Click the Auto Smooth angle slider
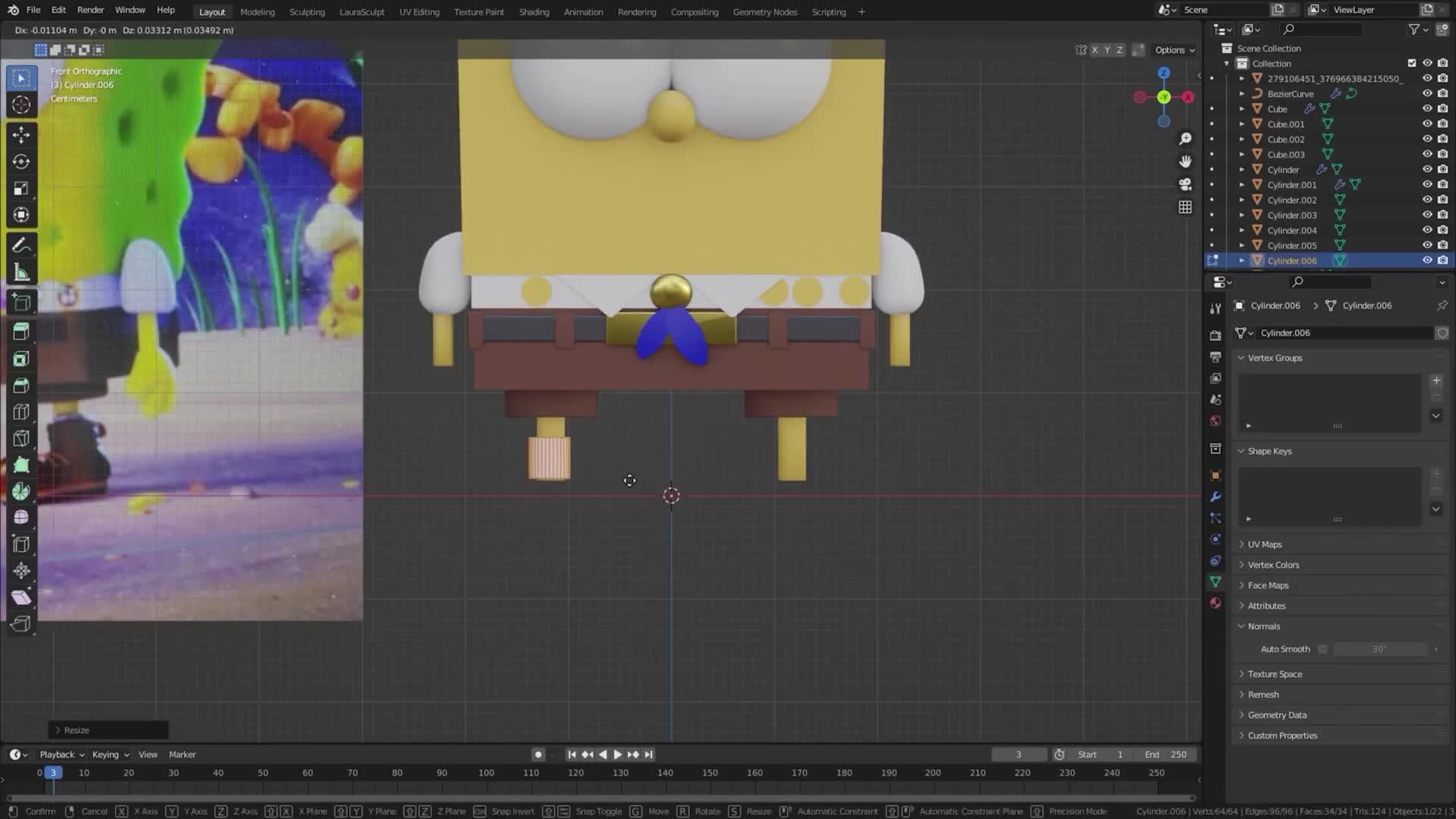1456x819 pixels. [1379, 649]
